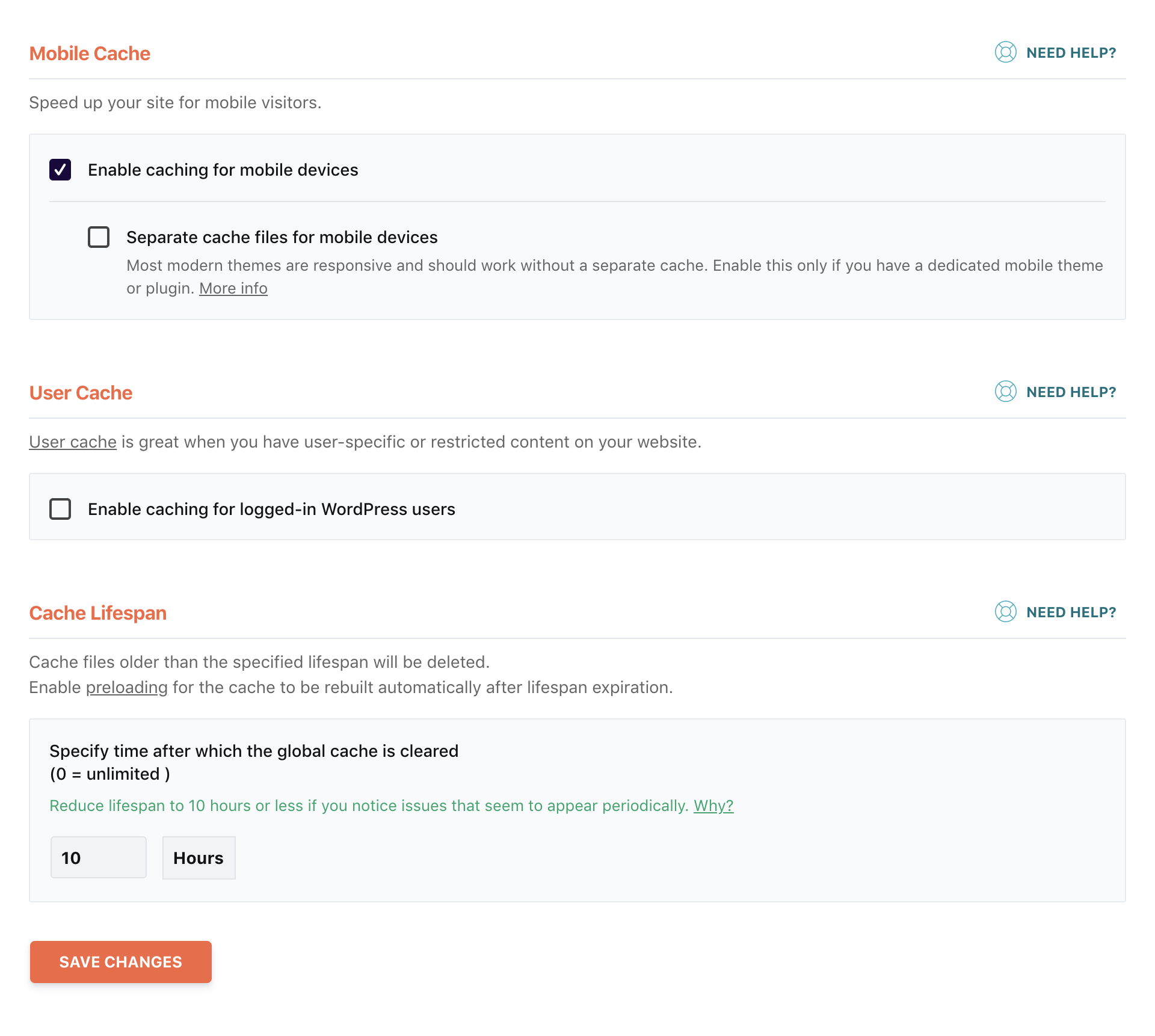Image resolution: width=1155 pixels, height=1036 pixels.
Task: Click the Cache Lifespan section heading
Action: (x=98, y=613)
